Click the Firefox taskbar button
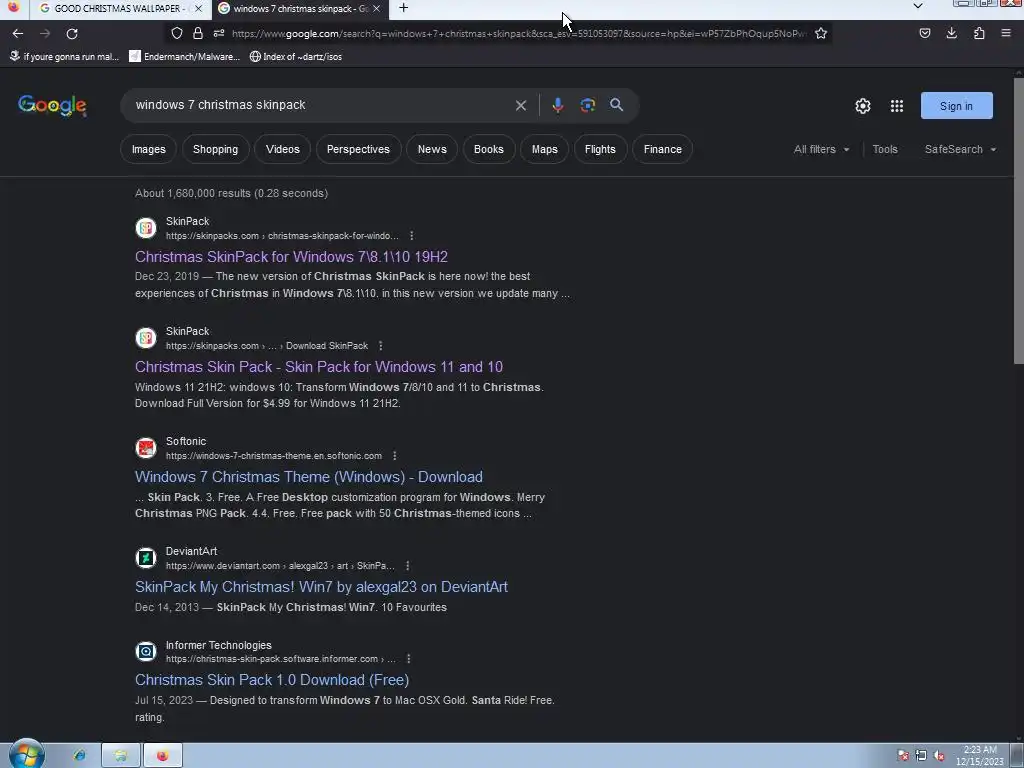Screen dimensions: 1024x768 [163, 756]
